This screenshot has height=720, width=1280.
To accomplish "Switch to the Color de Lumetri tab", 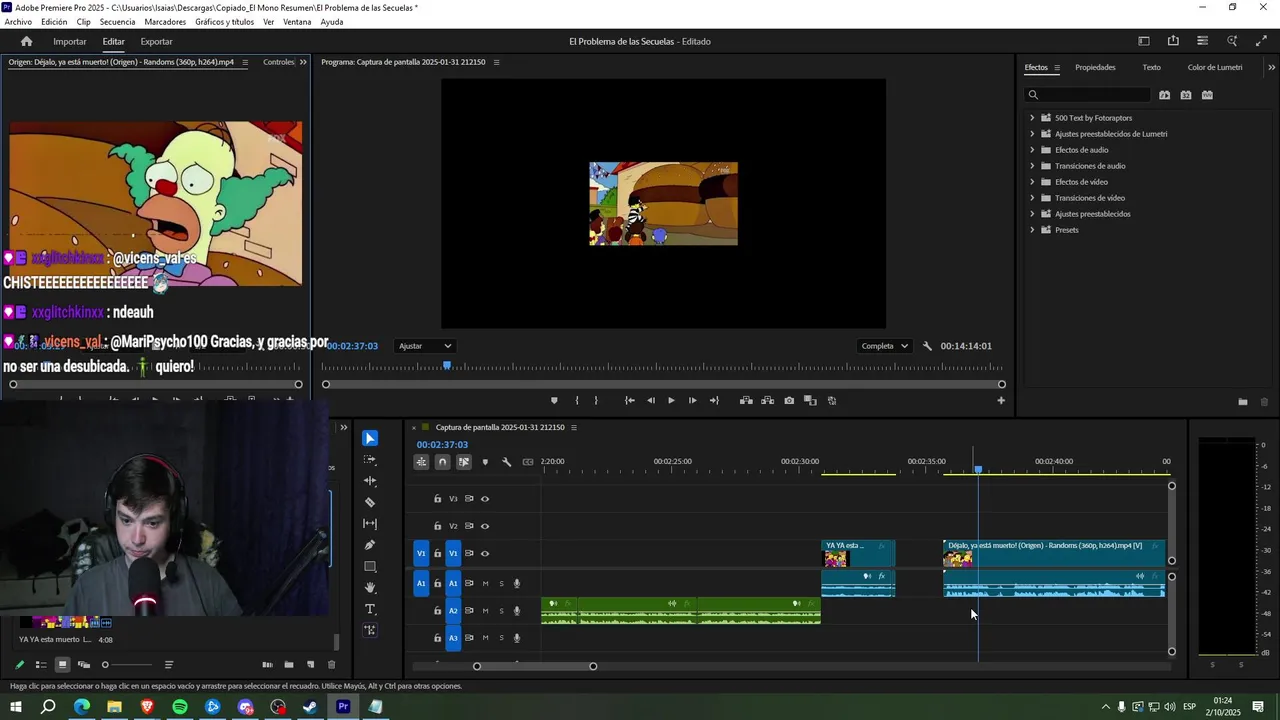I will pos(1215,68).
